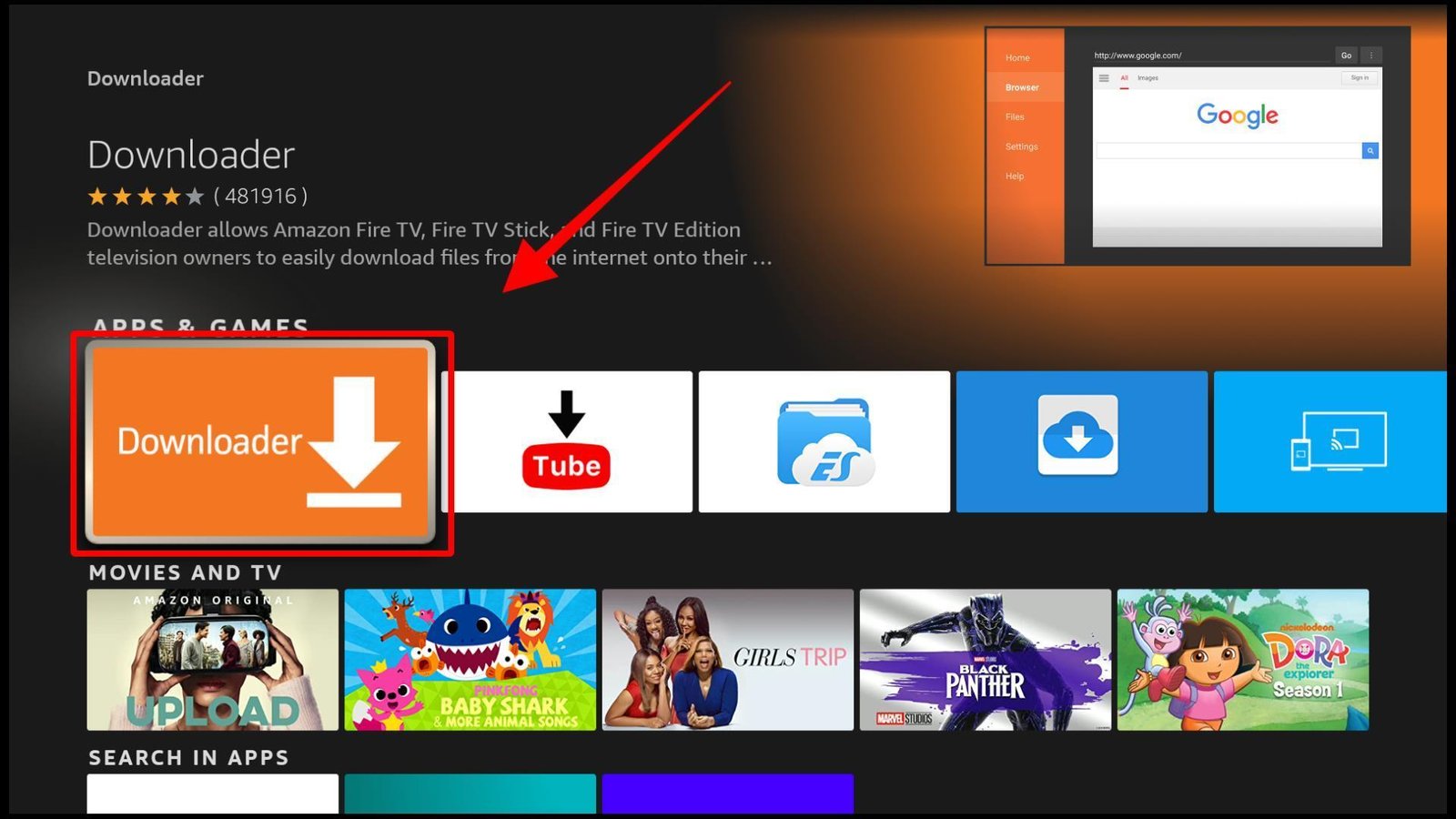Open Settings from the sidebar

click(x=1021, y=147)
